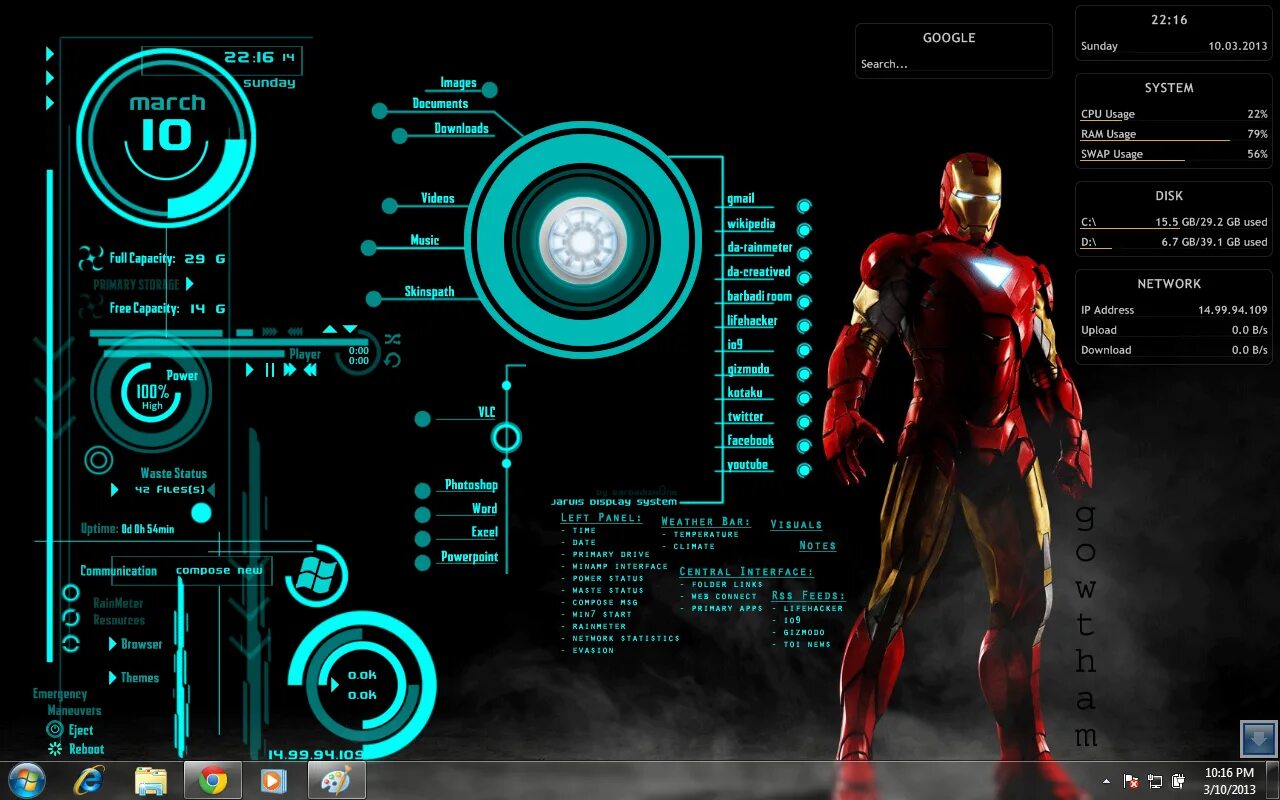This screenshot has height=800, width=1280.
Task: Open the Documents folder link
Action: point(440,104)
